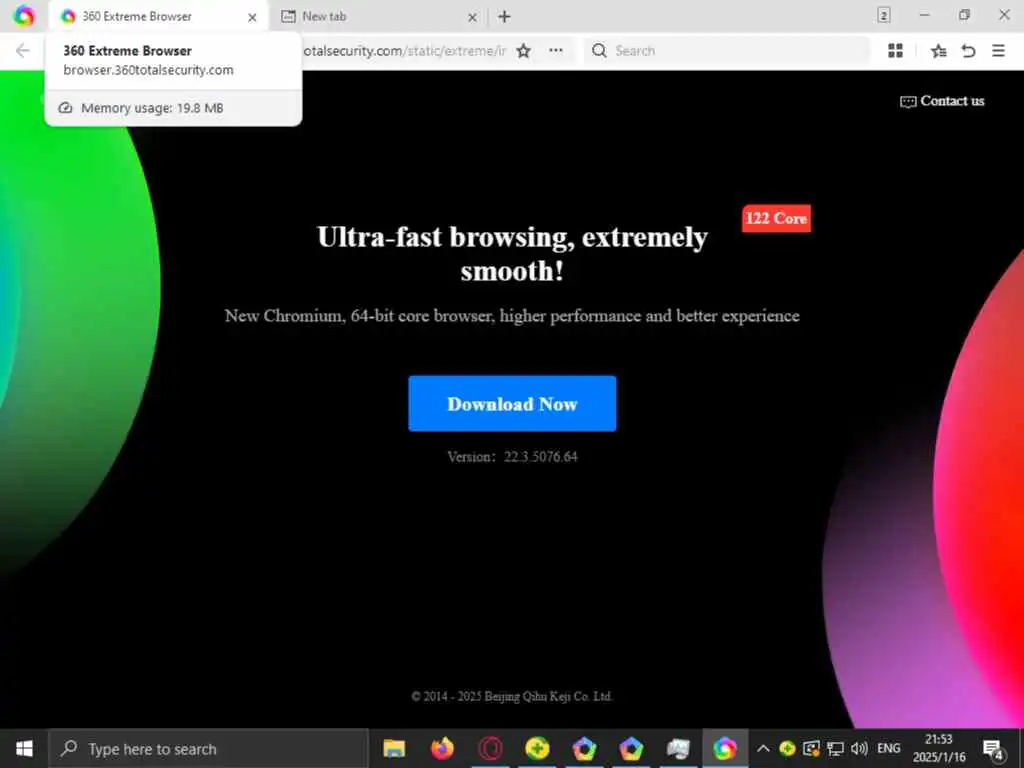
Task: Click the 360 Total Security tray icon
Action: [x=787, y=748]
